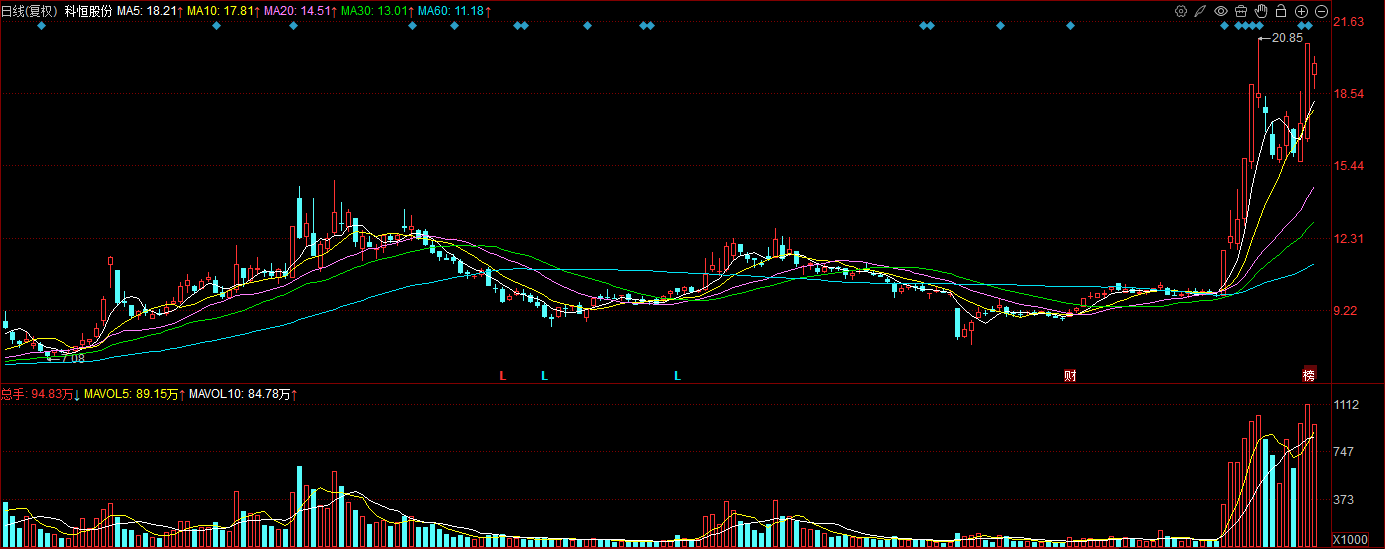Click the 9.22 price axis value
This screenshot has height=549, width=1385.
(1347, 311)
